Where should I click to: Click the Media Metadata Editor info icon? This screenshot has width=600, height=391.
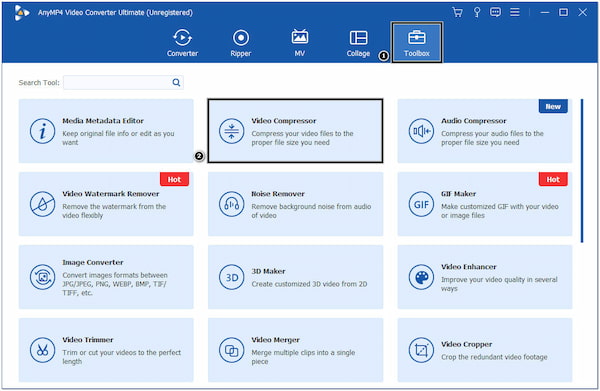(x=42, y=131)
